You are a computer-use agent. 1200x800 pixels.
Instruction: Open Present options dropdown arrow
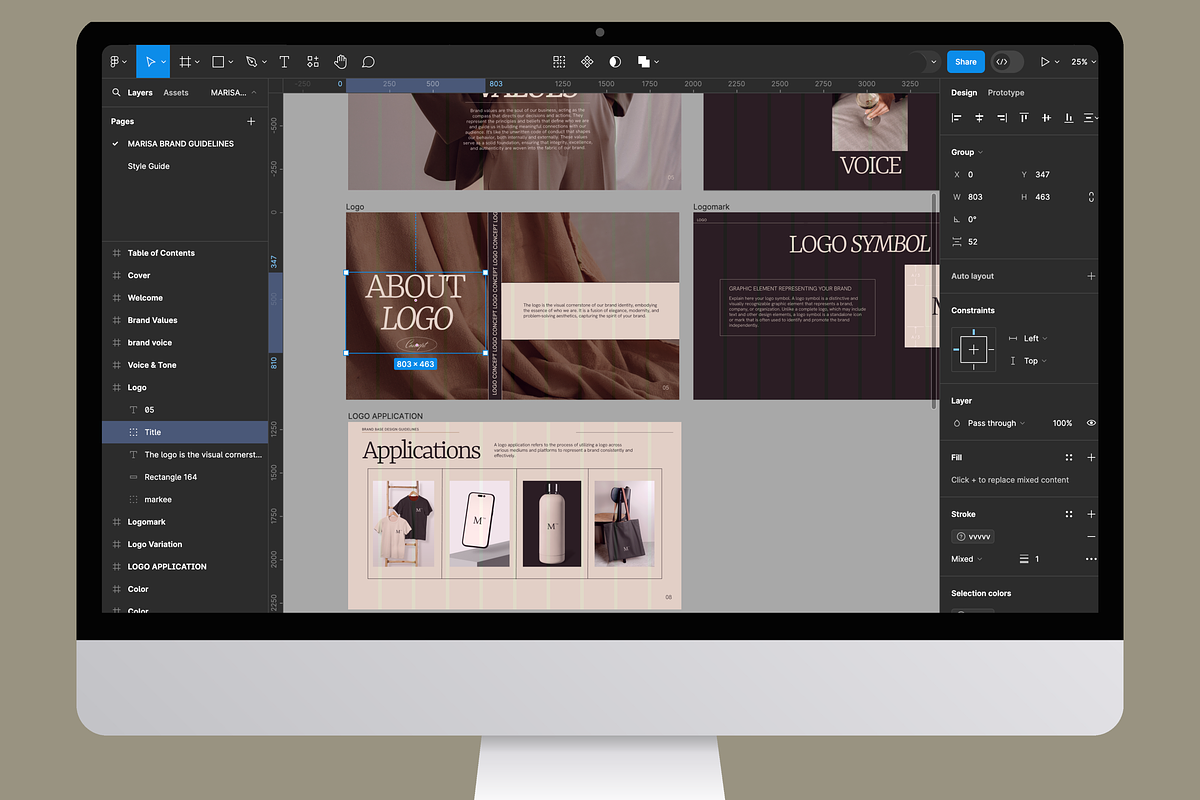point(1057,62)
